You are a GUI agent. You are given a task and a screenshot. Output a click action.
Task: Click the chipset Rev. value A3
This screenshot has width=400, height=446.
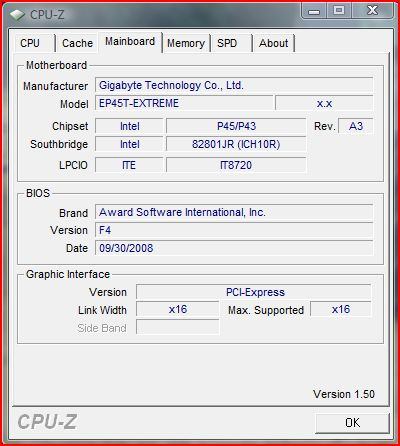356,126
